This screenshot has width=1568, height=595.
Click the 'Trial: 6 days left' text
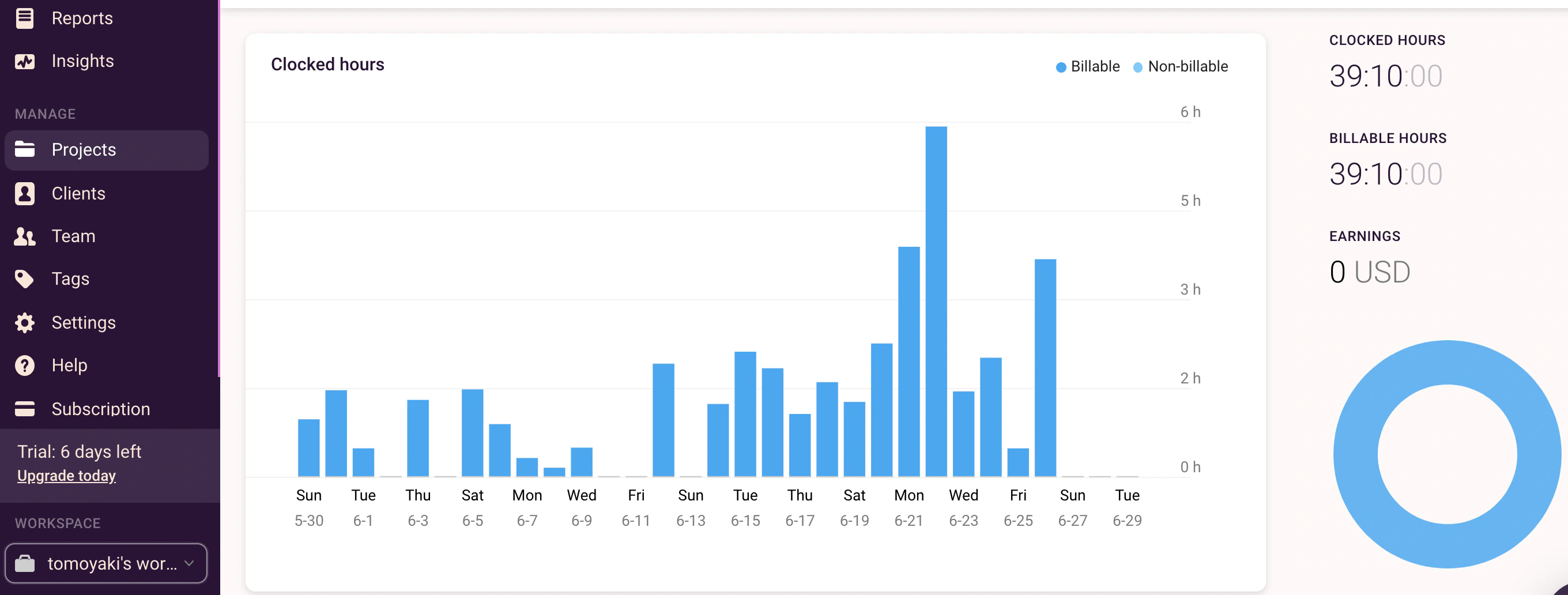(79, 451)
